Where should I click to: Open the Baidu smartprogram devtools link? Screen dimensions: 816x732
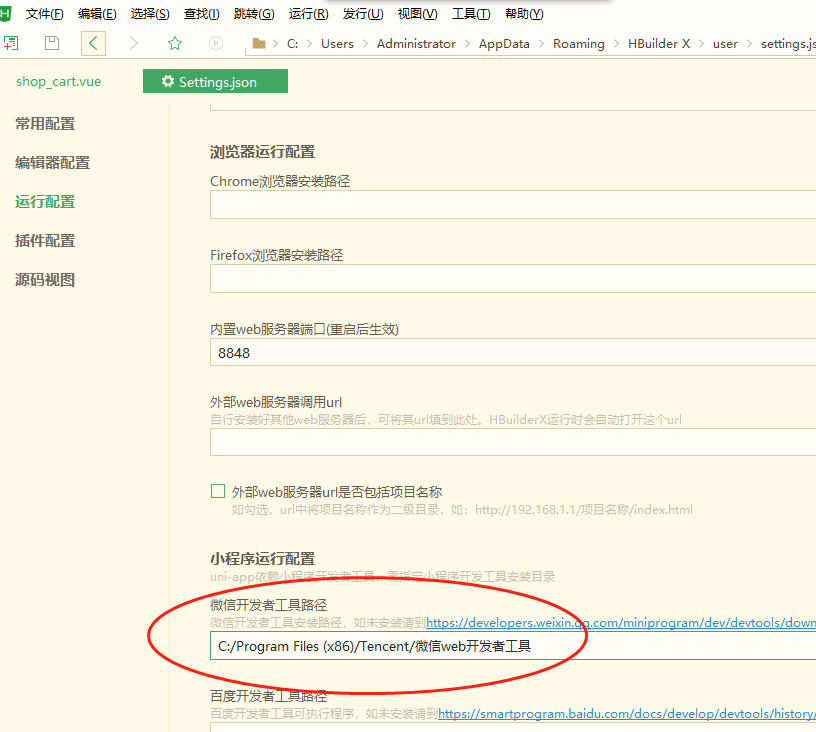click(626, 714)
